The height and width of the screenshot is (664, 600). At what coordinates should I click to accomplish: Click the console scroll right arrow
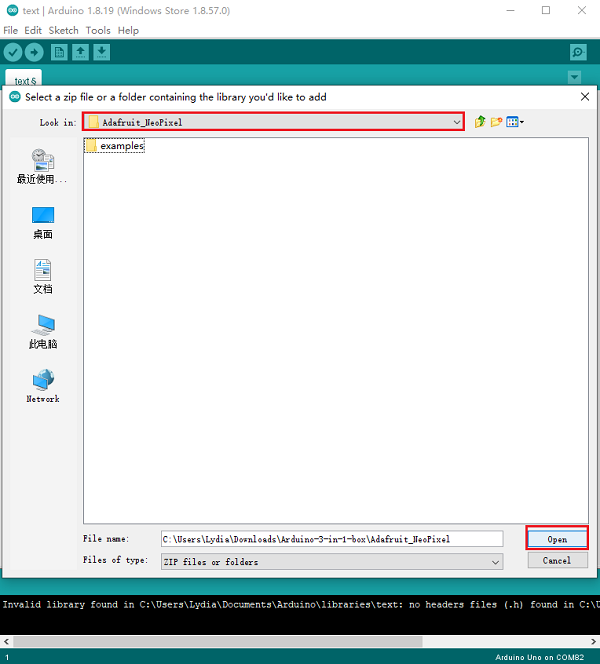pos(593,641)
